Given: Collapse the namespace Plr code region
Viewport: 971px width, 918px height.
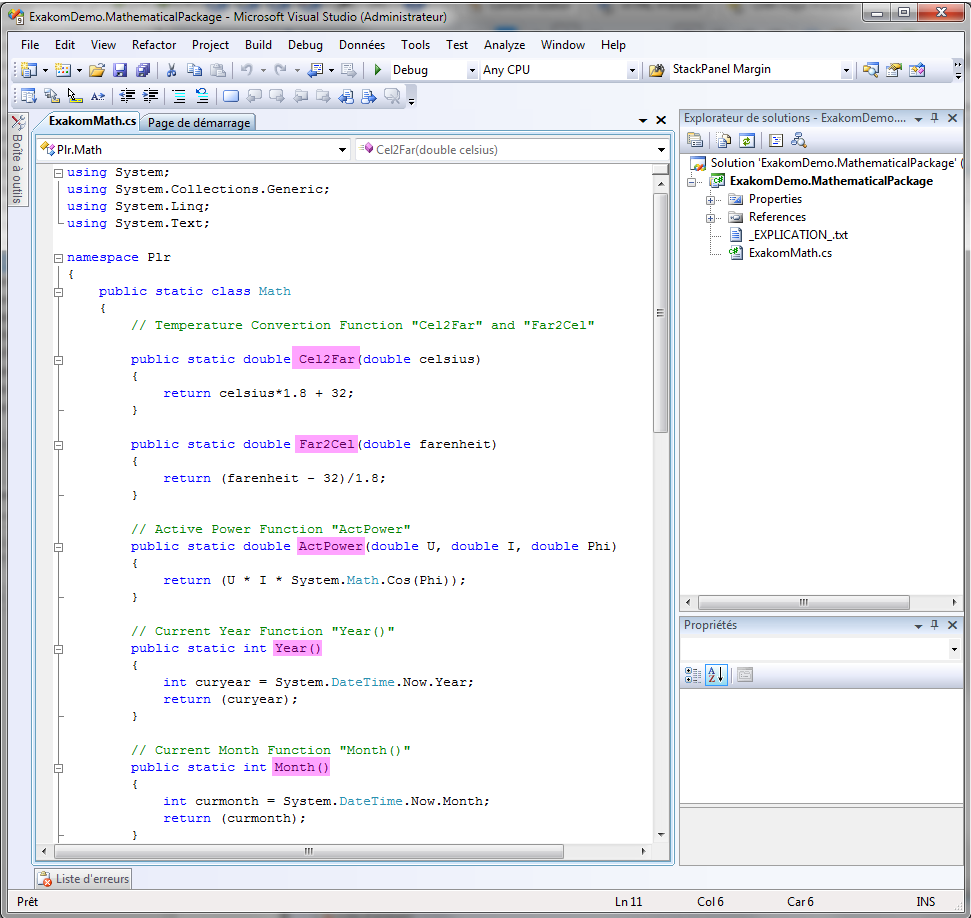Looking at the screenshot, I should coord(58,258).
